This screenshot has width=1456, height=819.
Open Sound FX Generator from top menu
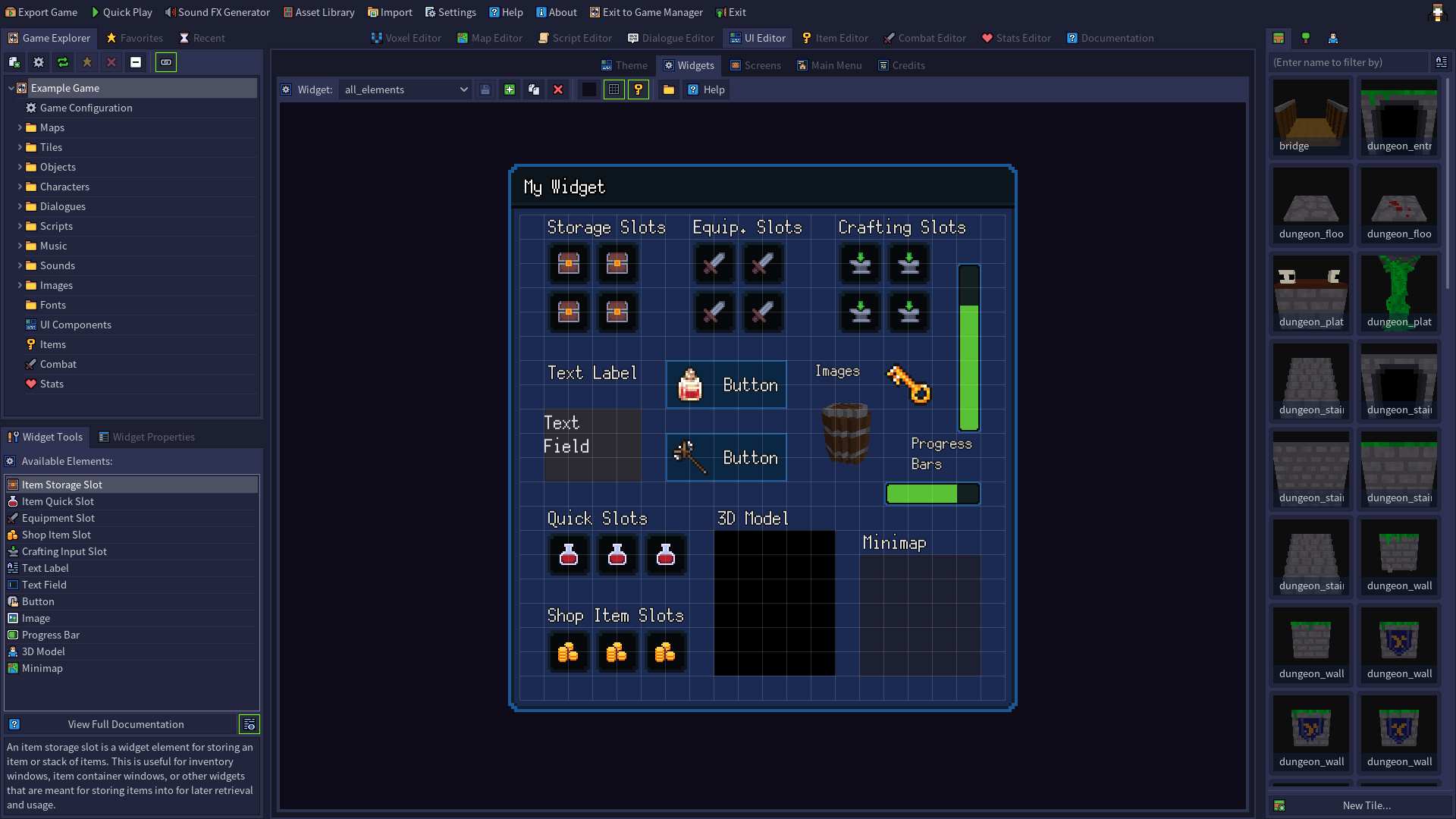coord(218,12)
